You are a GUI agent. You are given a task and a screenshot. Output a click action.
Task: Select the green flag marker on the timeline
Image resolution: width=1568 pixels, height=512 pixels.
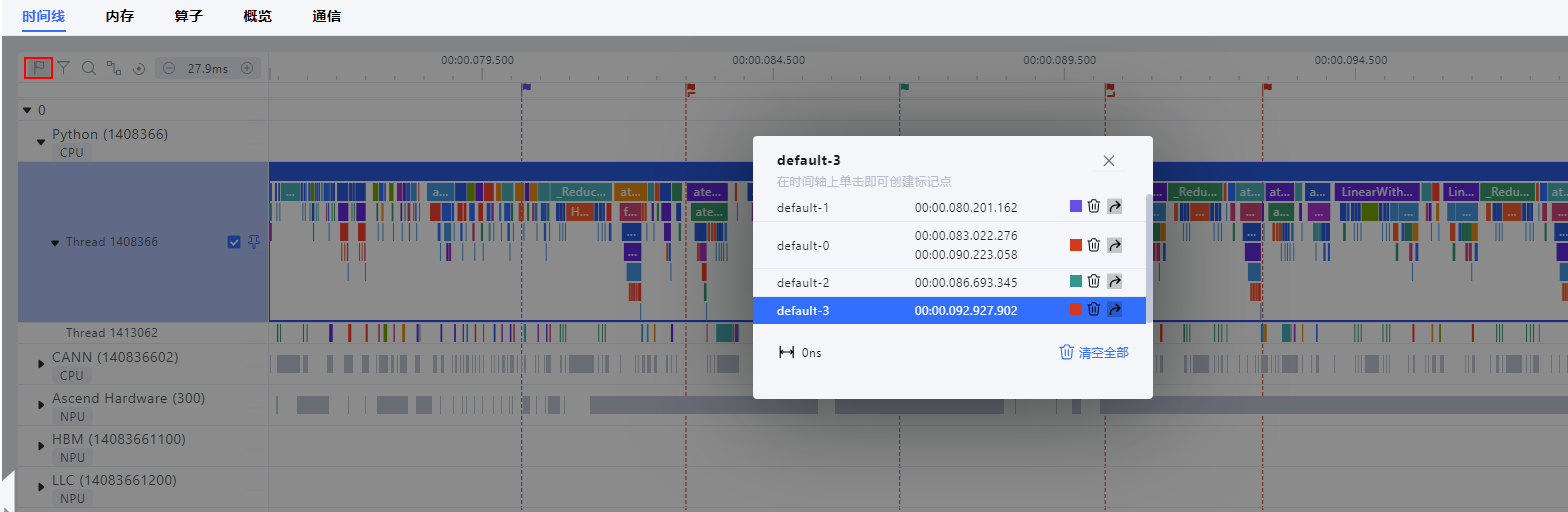[904, 88]
